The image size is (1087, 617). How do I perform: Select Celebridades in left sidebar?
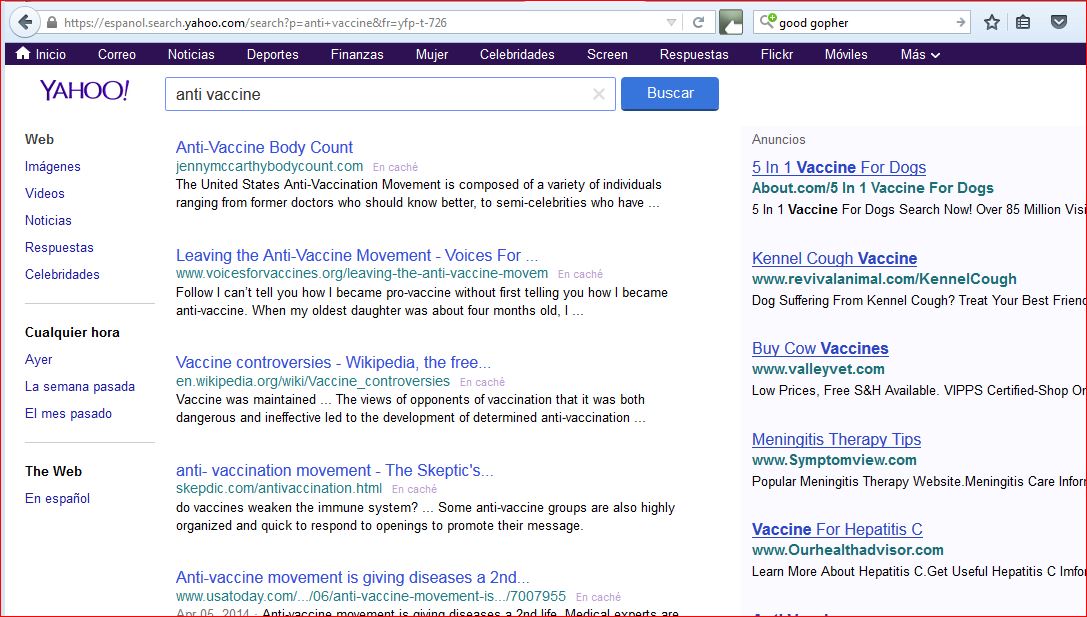[62, 275]
